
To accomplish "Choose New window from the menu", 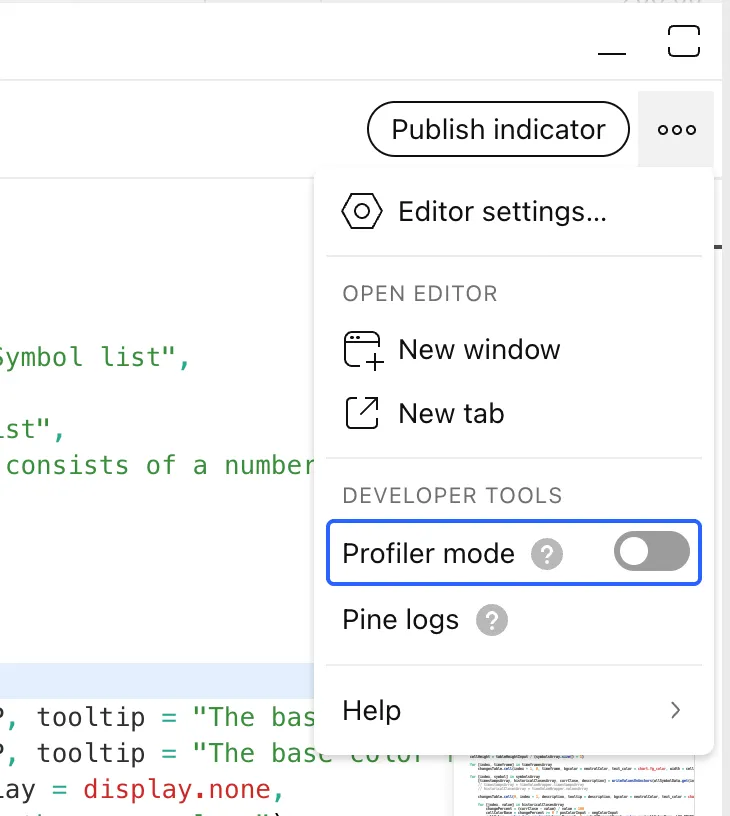I will coord(479,350).
